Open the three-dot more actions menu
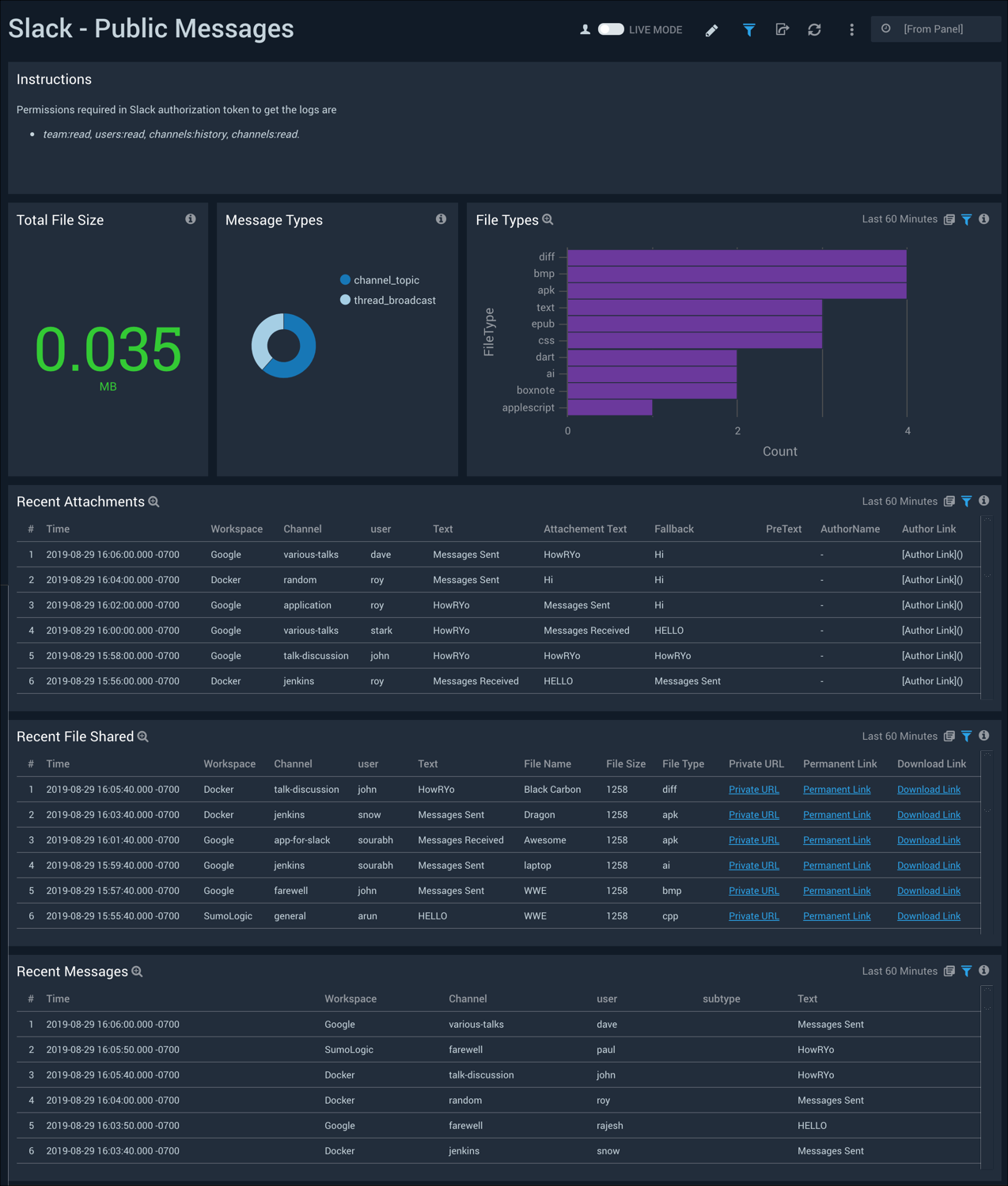1008x1186 pixels. coord(851,29)
